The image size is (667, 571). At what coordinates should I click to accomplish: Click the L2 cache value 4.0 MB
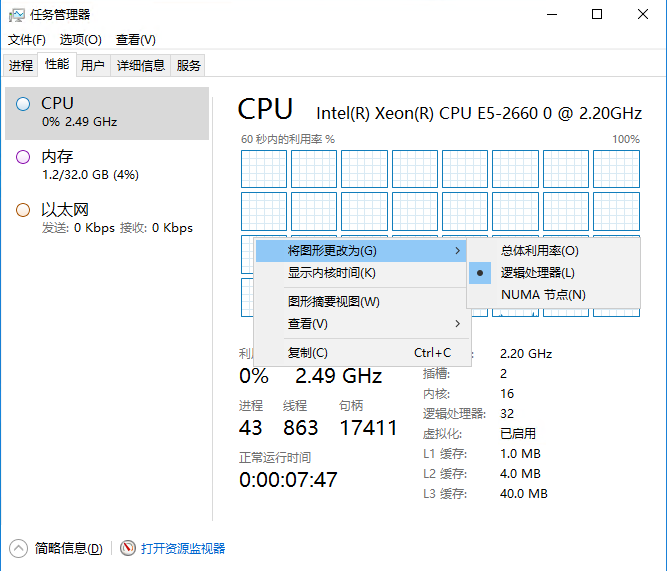pos(520,474)
